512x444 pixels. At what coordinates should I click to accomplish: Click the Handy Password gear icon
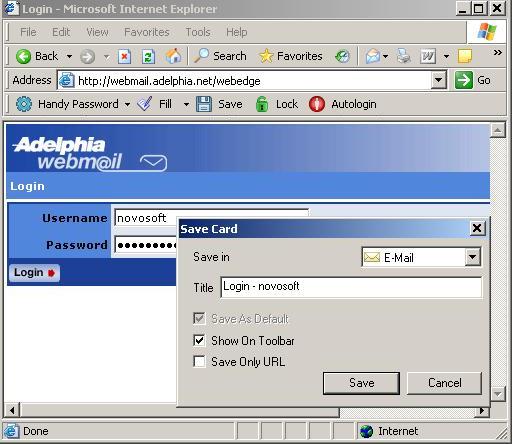pyautogui.click(x=24, y=104)
